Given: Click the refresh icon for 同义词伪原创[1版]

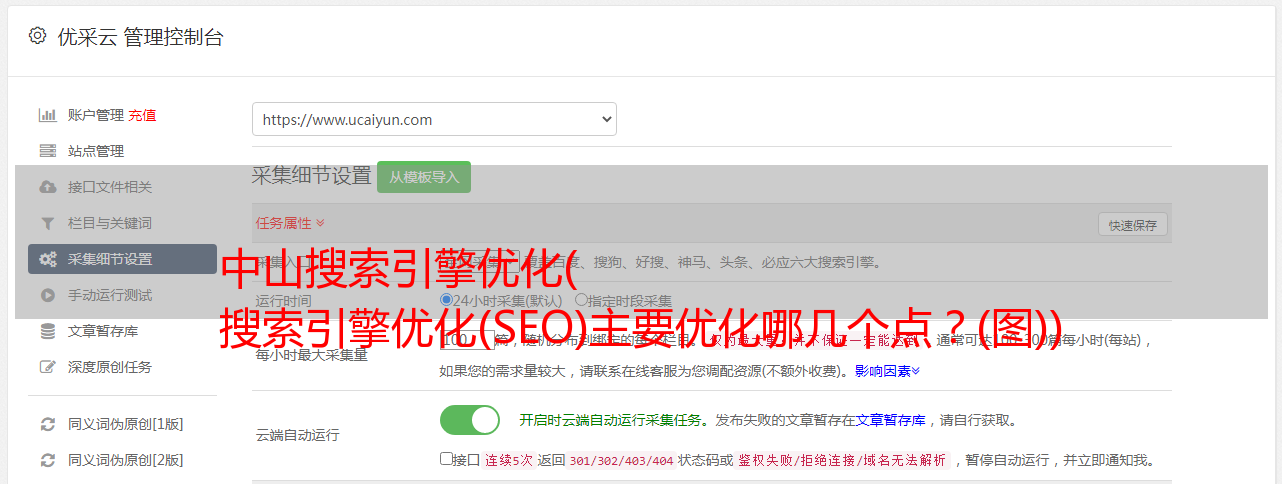Looking at the screenshot, I should pyautogui.click(x=47, y=424).
